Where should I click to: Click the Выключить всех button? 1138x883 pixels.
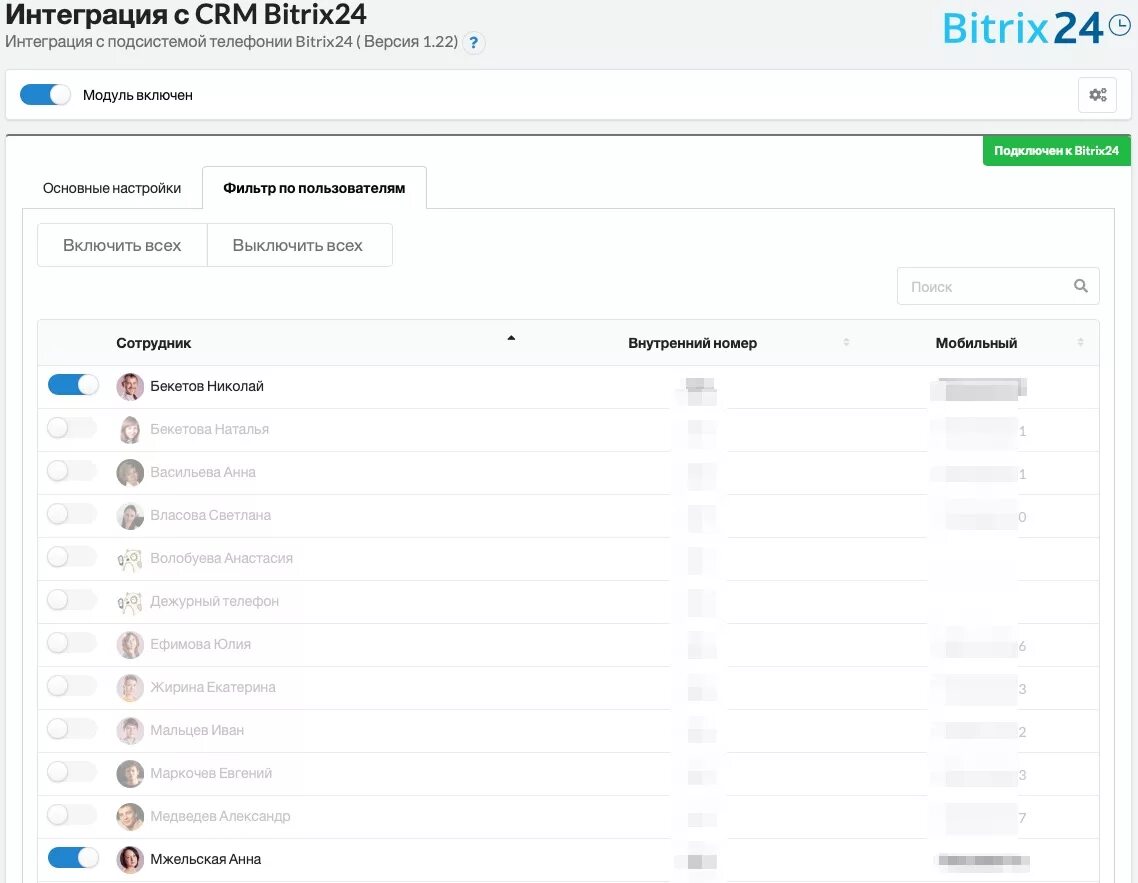(x=298, y=245)
